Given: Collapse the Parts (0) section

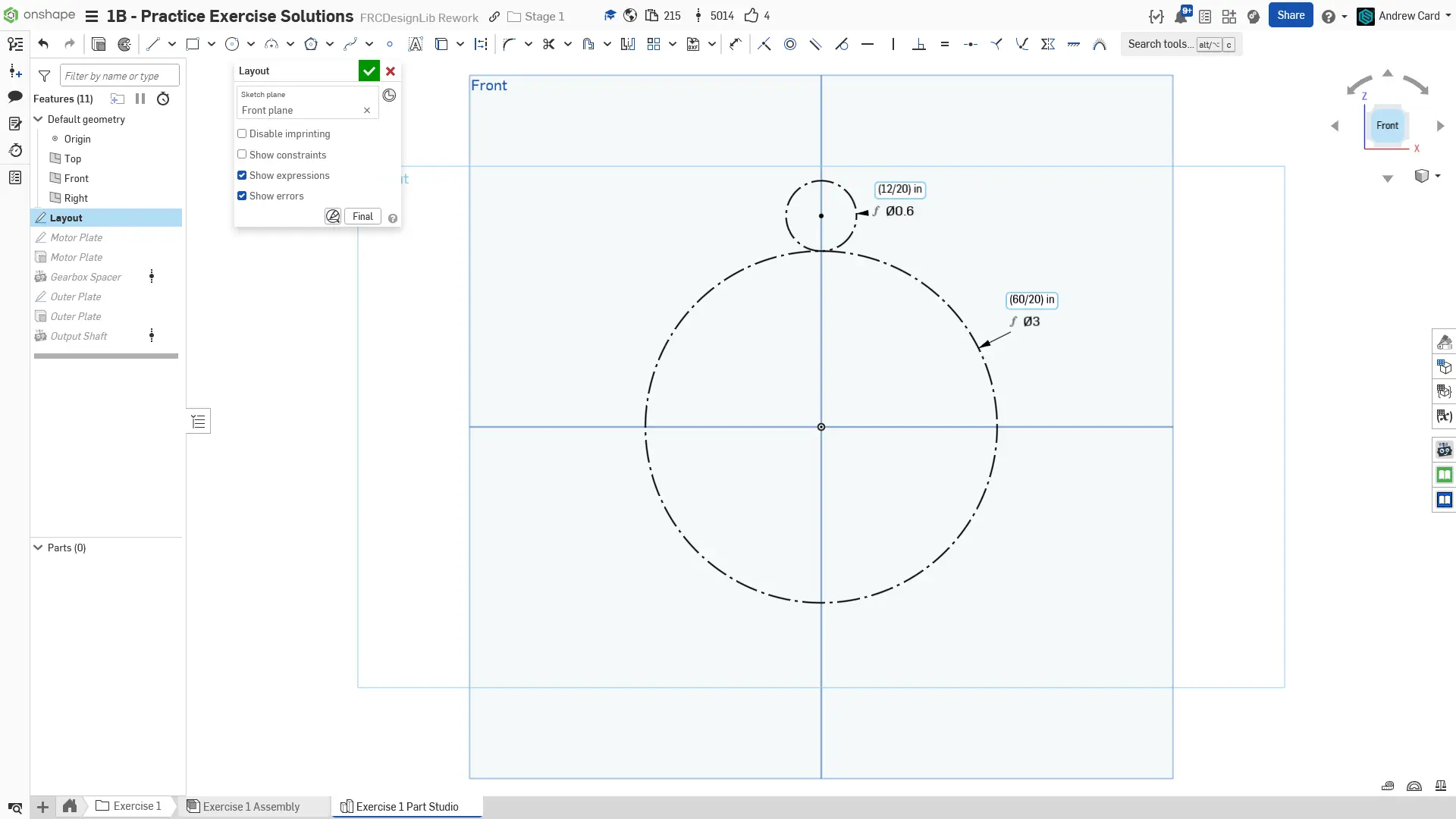Looking at the screenshot, I should point(38,548).
